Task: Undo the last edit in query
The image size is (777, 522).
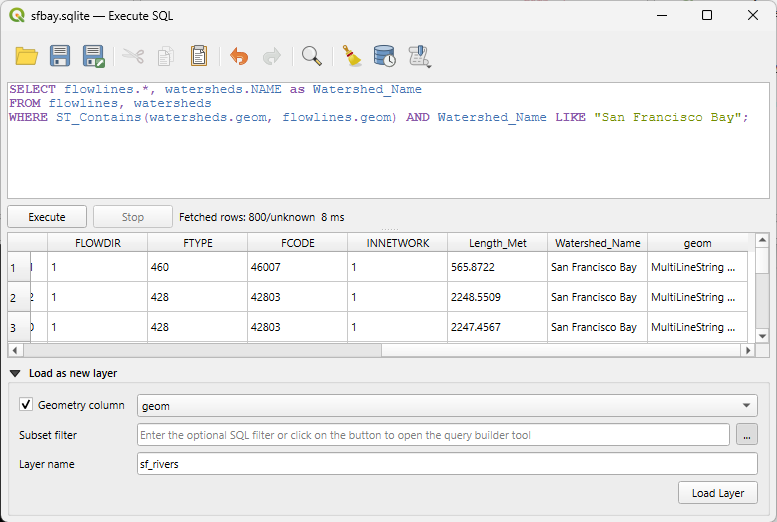Action: [x=238, y=56]
